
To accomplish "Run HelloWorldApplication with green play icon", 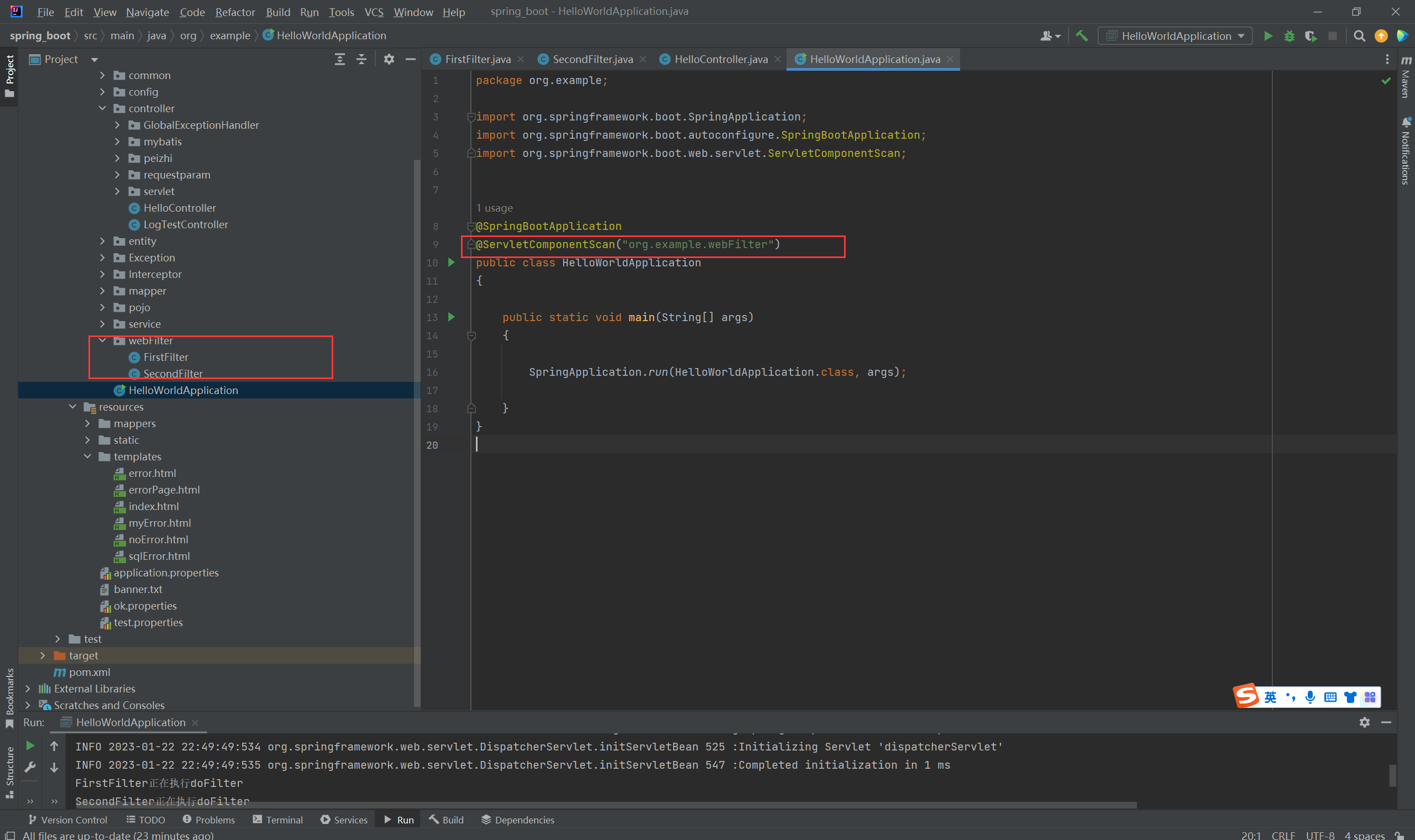I will [1268, 36].
